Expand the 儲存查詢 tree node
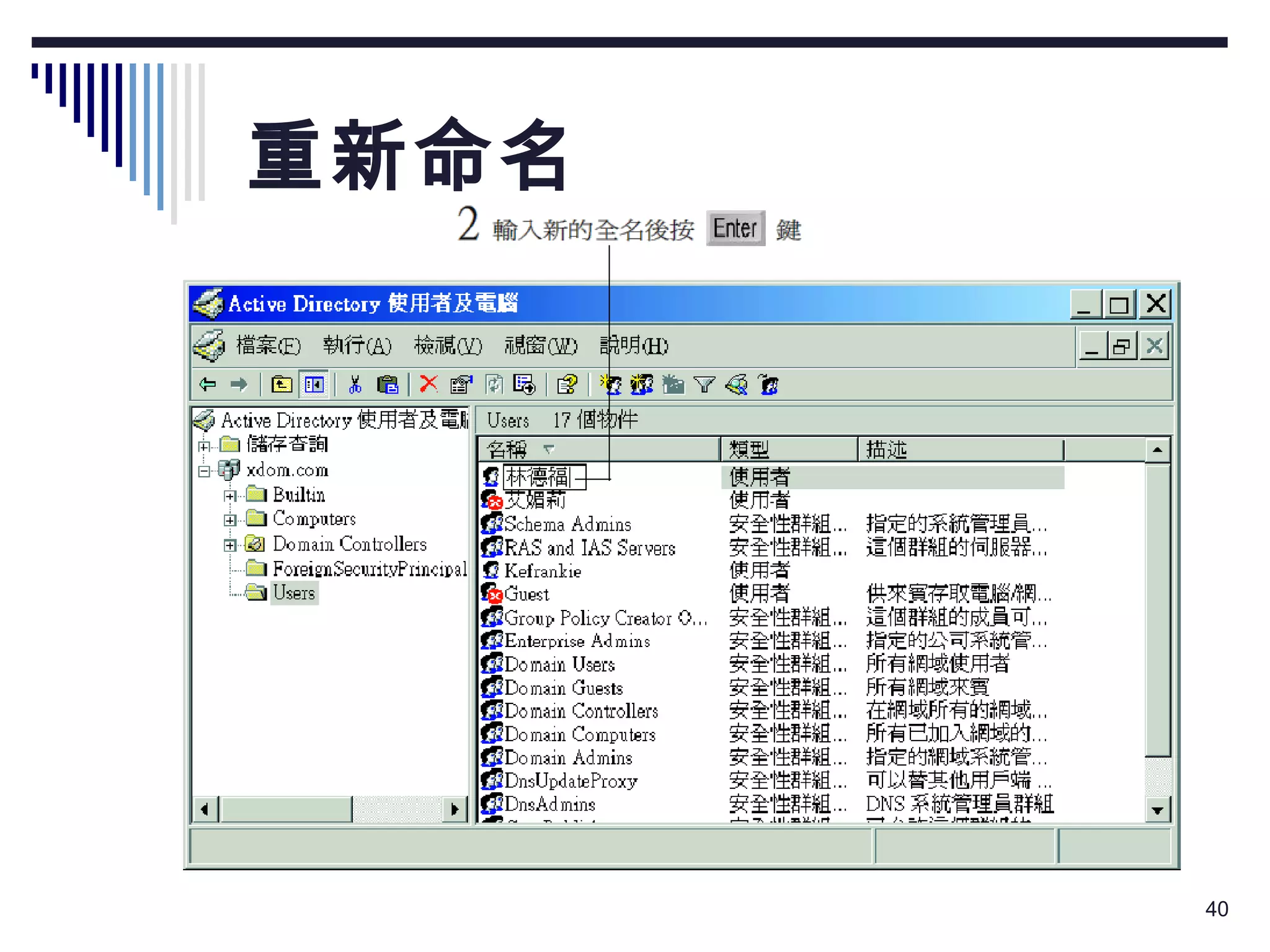 coord(205,446)
